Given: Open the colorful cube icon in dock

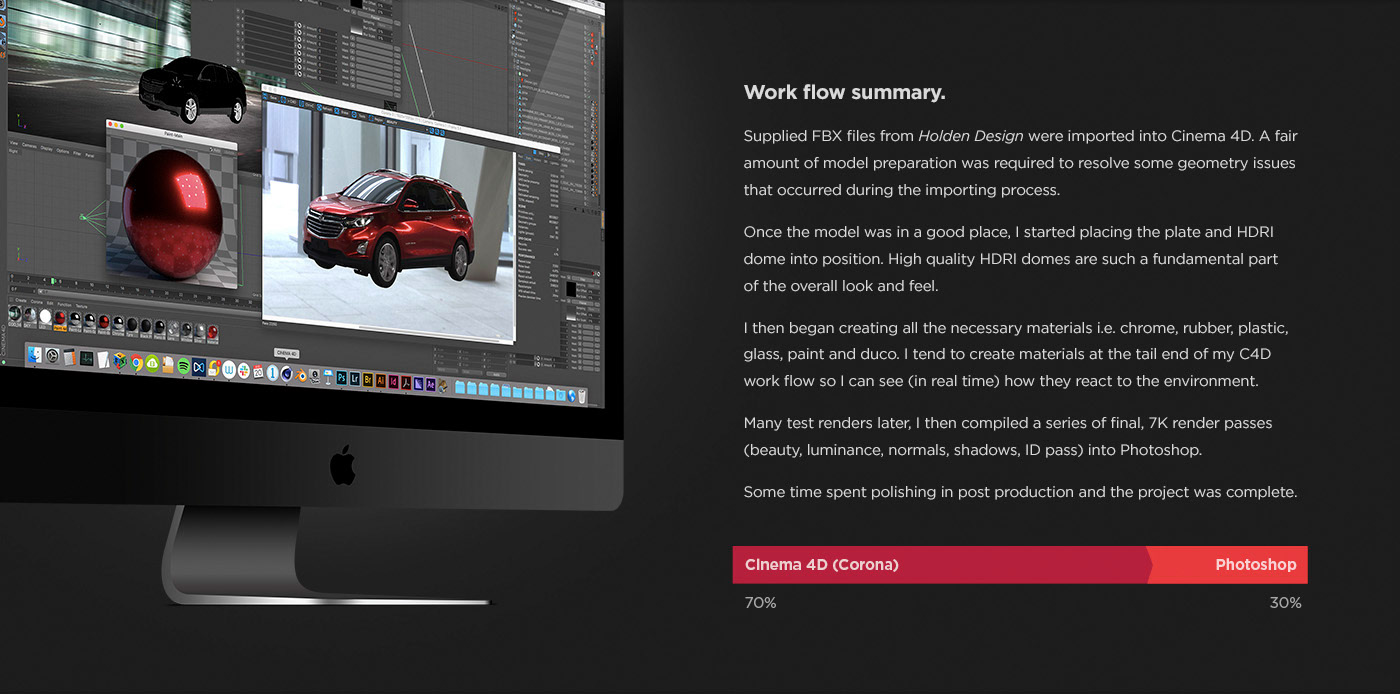Looking at the screenshot, I should (120, 360).
